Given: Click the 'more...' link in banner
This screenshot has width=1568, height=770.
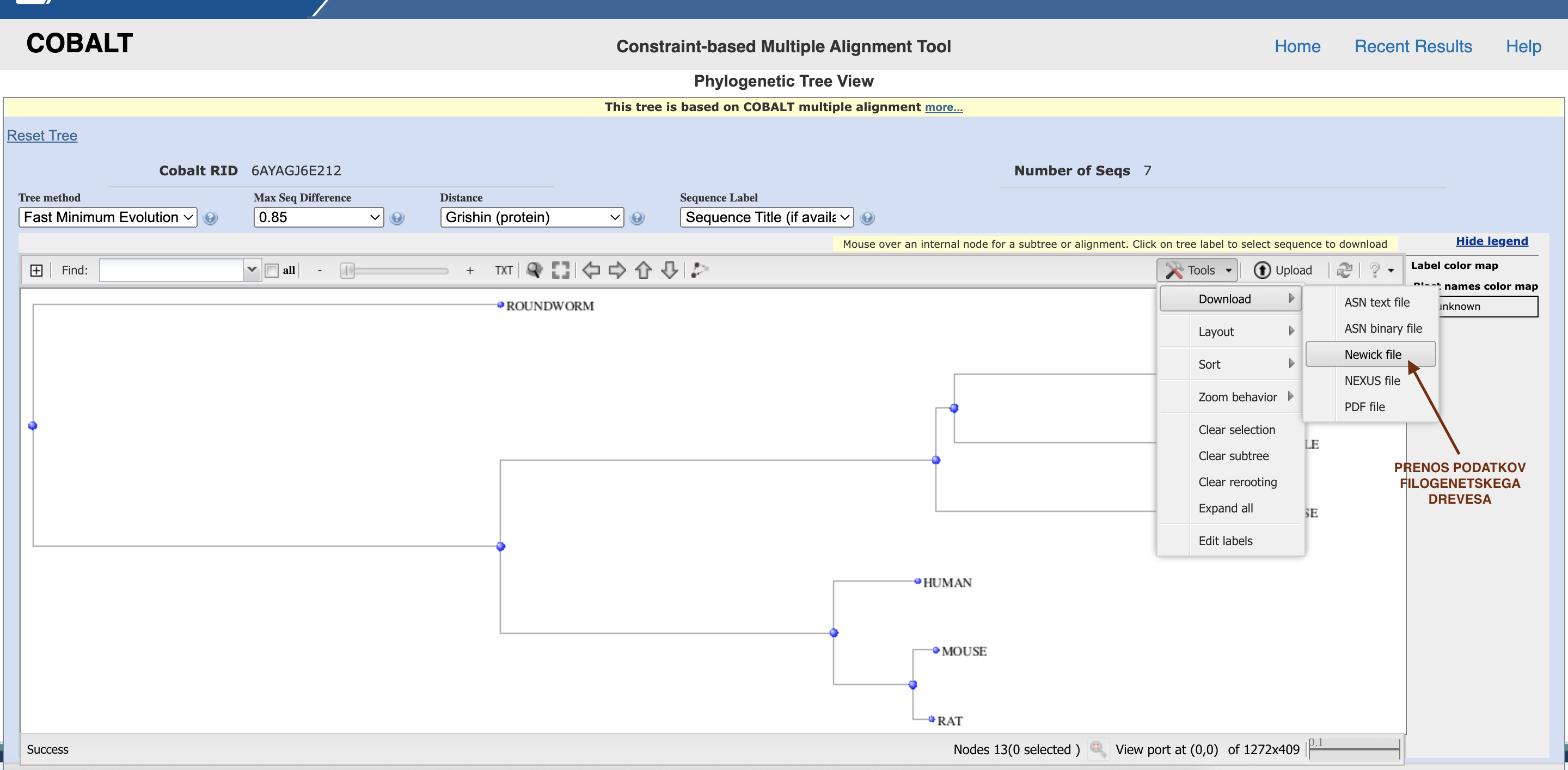Looking at the screenshot, I should pos(944,107).
